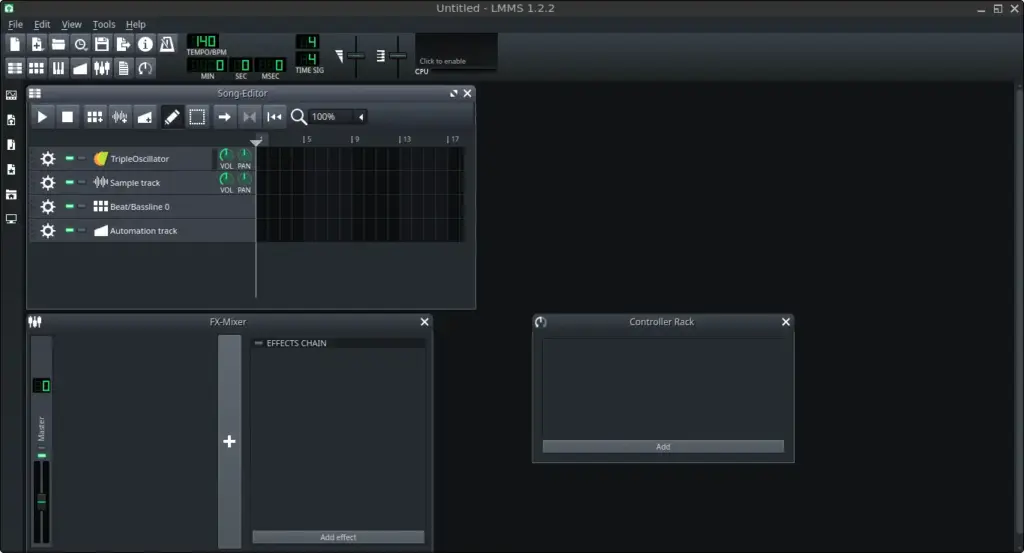This screenshot has height=553, width=1024.
Task: Show controller rack toolbar icon
Action: pos(145,68)
